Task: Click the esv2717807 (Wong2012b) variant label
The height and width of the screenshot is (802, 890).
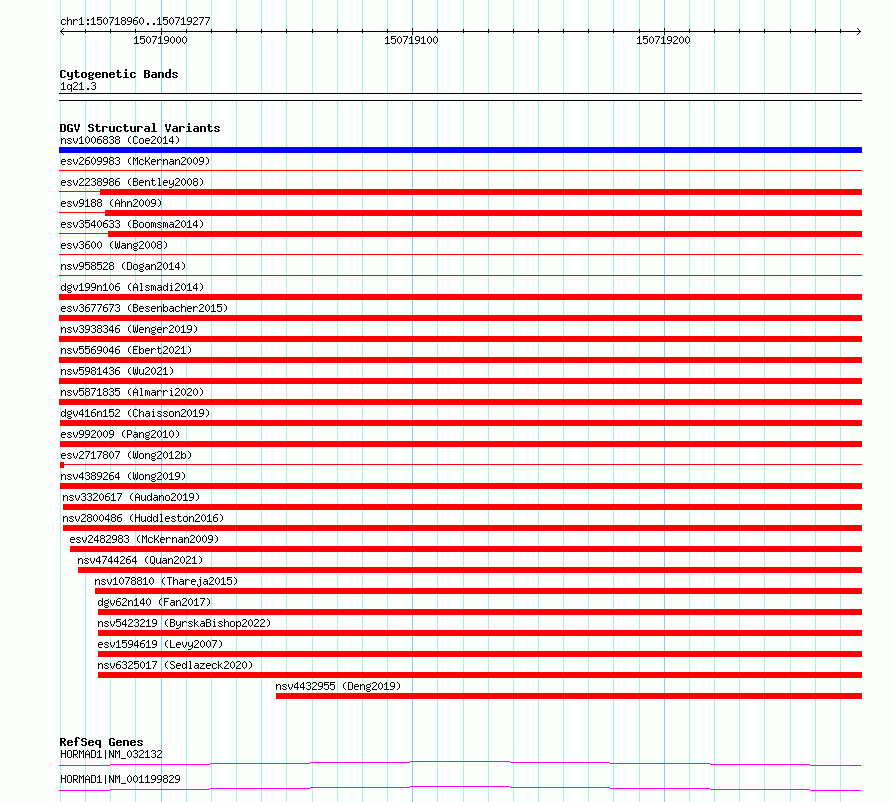Action: pyautogui.click(x=126, y=455)
